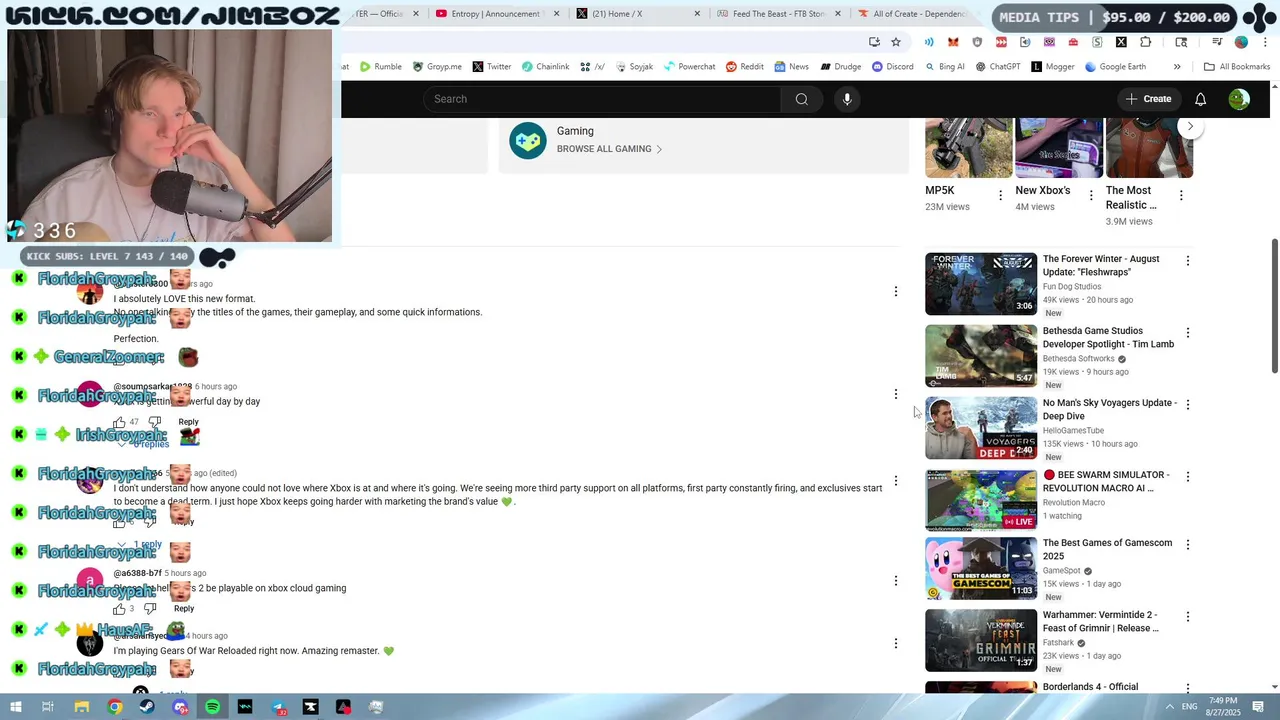This screenshot has width=1280, height=720.
Task: Open comment options for LOVE new format comment
Action: pyautogui.click(x=896, y=292)
